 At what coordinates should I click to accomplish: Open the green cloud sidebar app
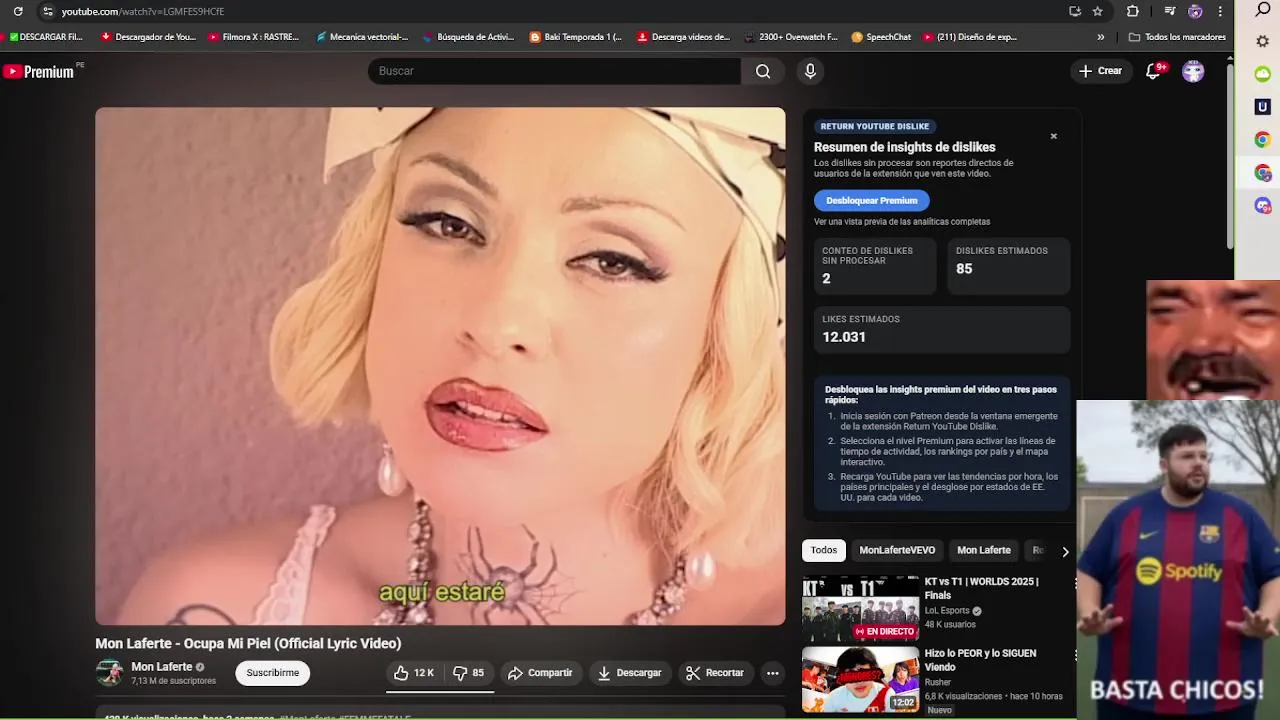1263,74
